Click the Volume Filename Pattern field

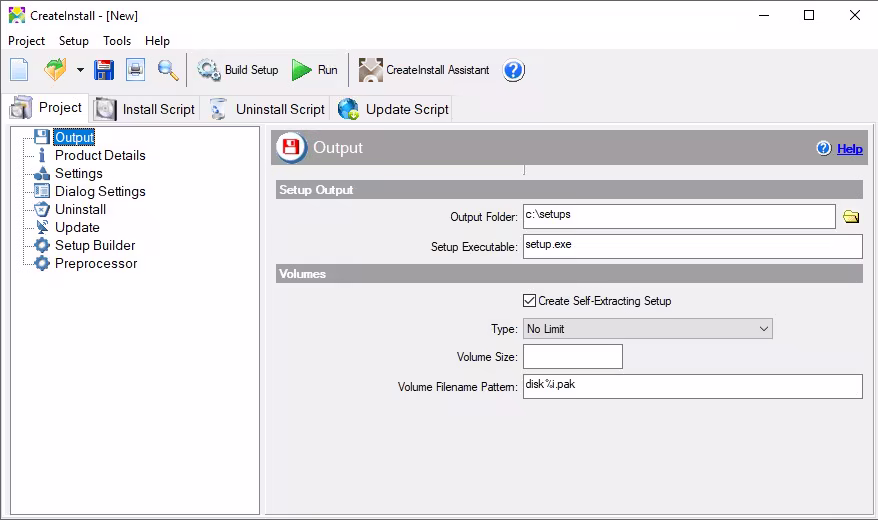pos(693,386)
